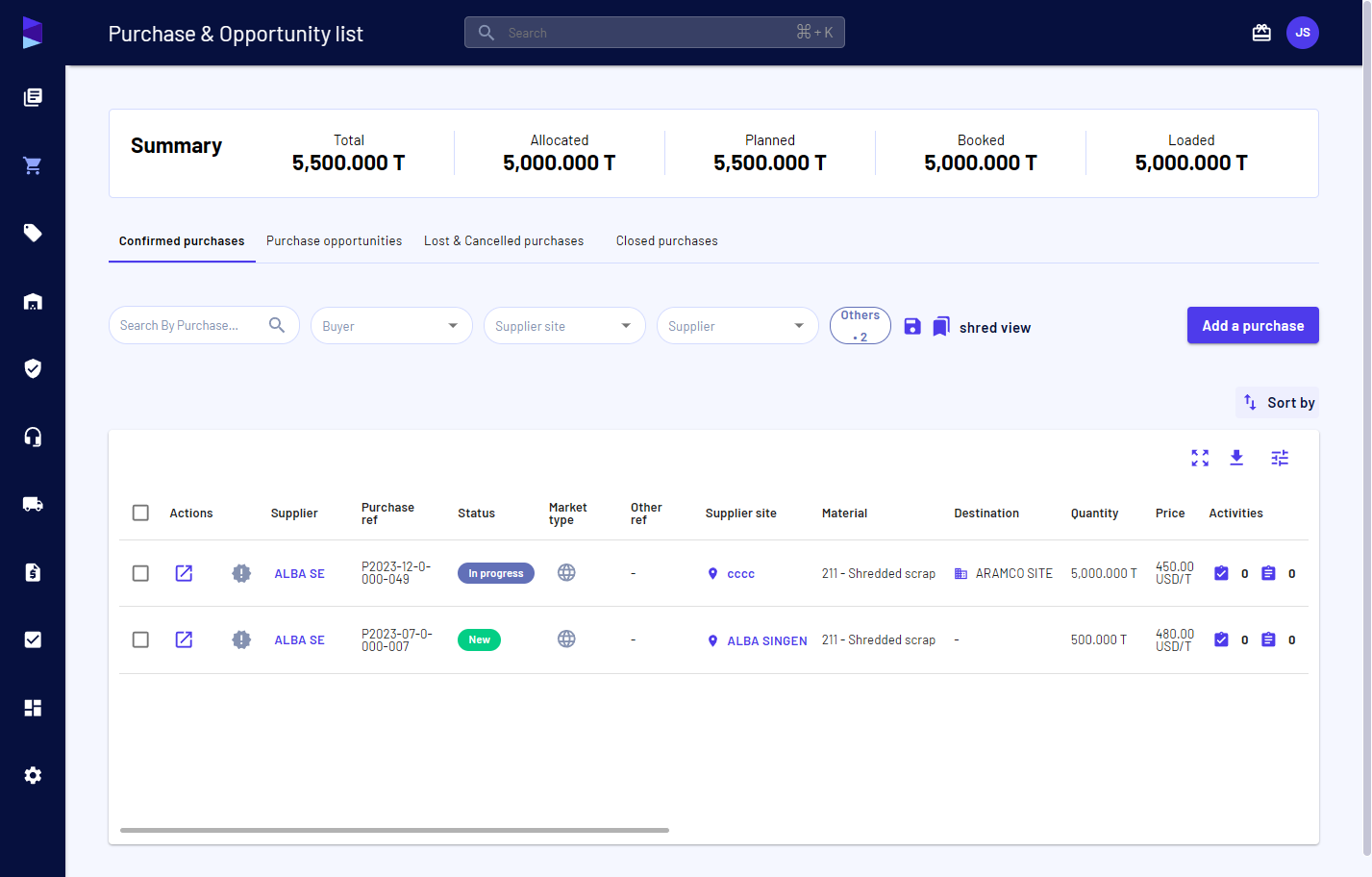1372x877 pixels.
Task: Download the purchases table
Action: click(x=1236, y=458)
